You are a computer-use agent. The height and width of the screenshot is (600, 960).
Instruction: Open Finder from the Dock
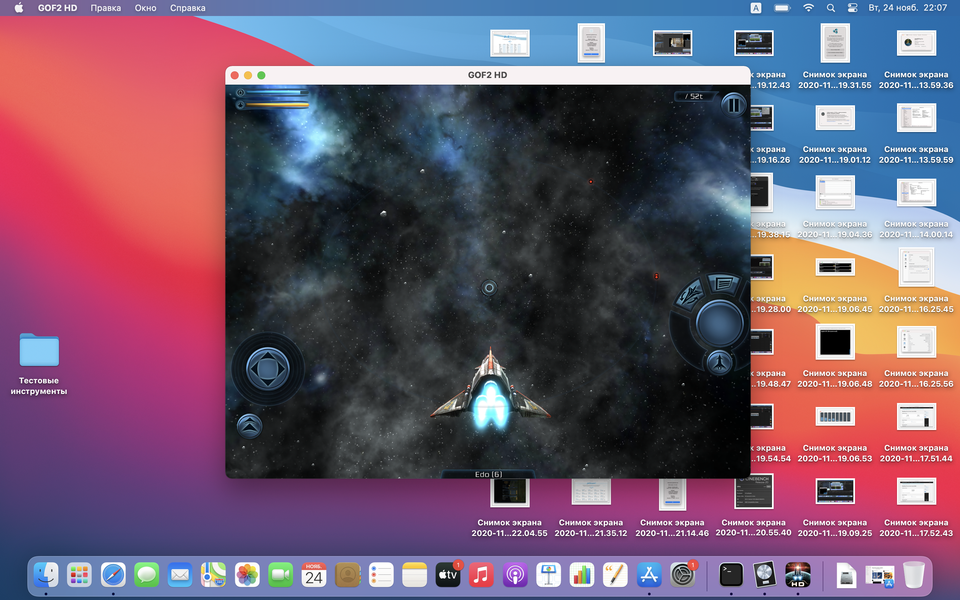click(x=46, y=575)
